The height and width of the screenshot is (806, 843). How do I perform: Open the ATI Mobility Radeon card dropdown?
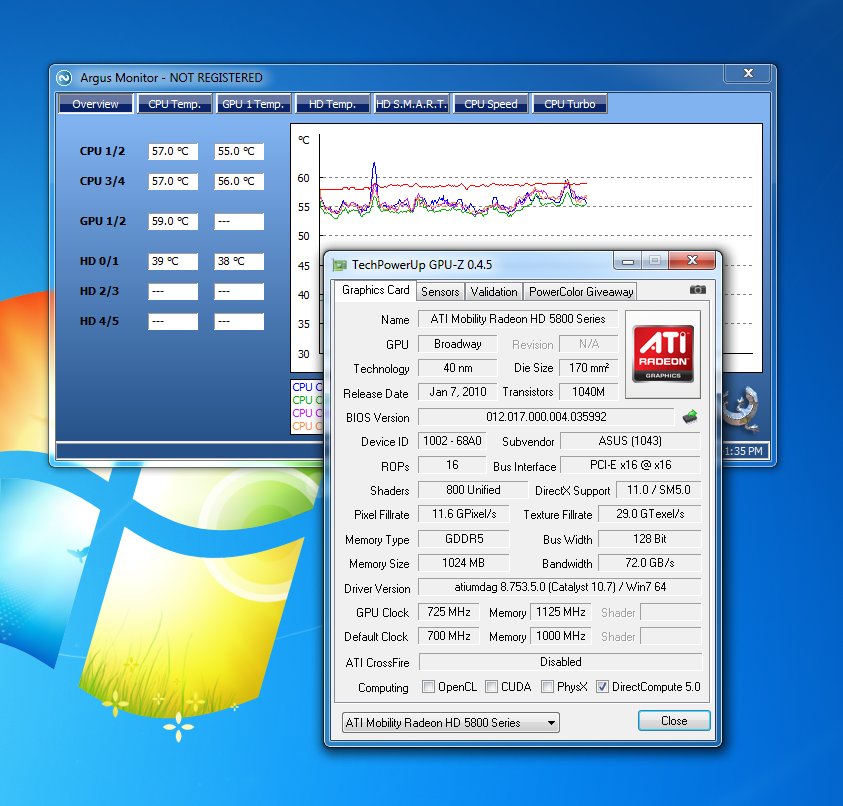point(451,723)
